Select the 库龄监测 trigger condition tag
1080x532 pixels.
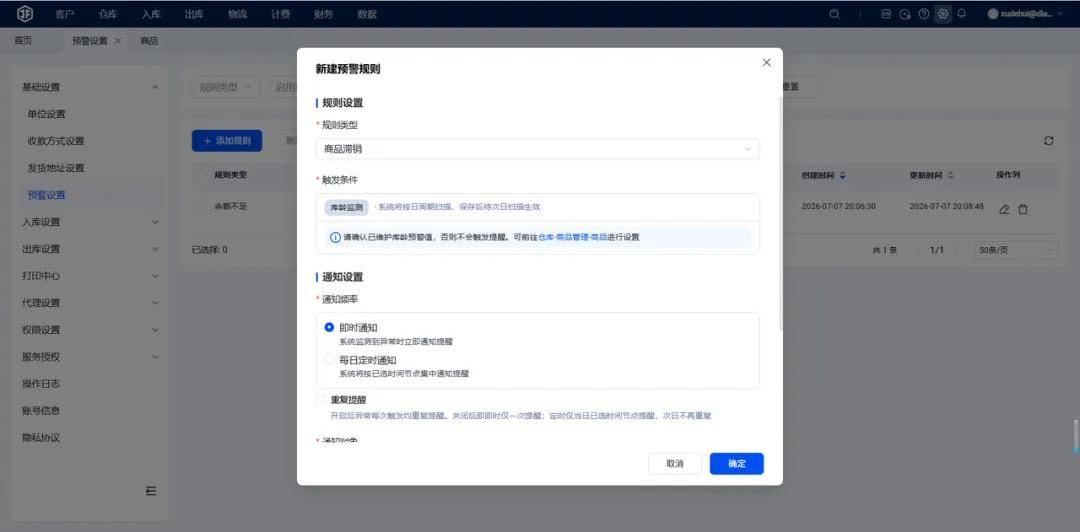point(346,207)
